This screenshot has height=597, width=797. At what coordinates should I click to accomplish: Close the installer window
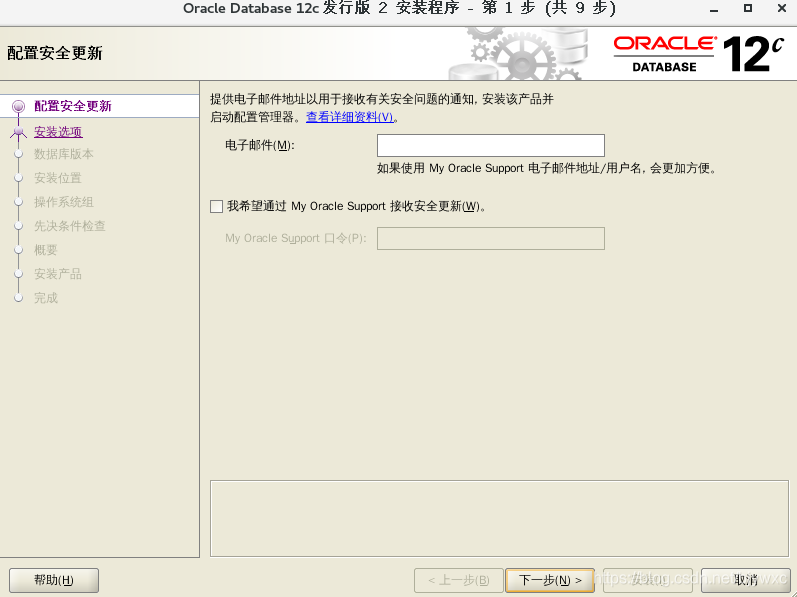point(782,8)
